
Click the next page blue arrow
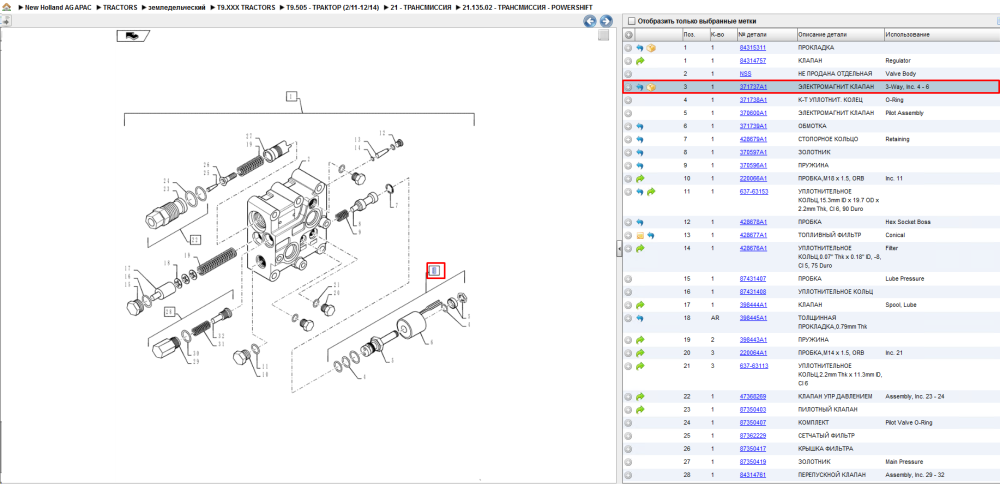[x=606, y=20]
